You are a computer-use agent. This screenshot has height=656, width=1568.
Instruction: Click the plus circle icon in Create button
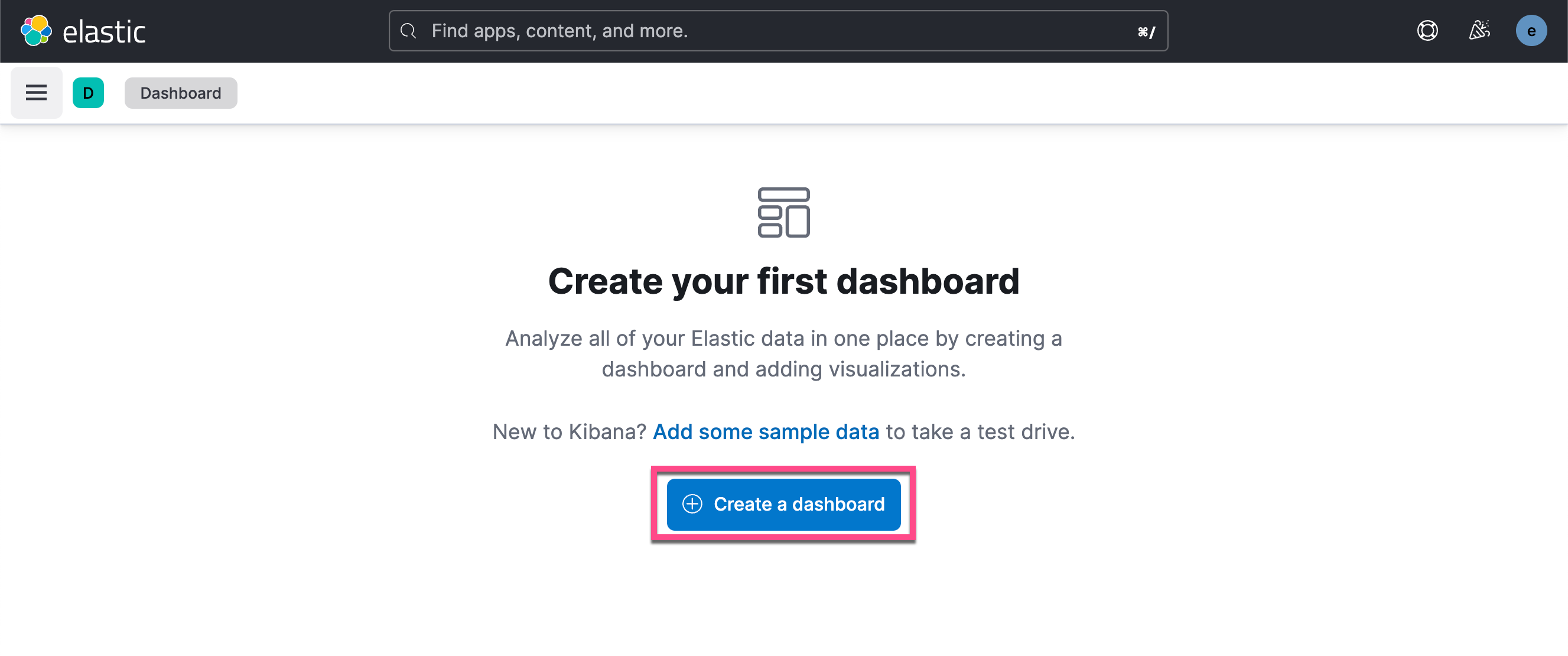[x=692, y=504]
